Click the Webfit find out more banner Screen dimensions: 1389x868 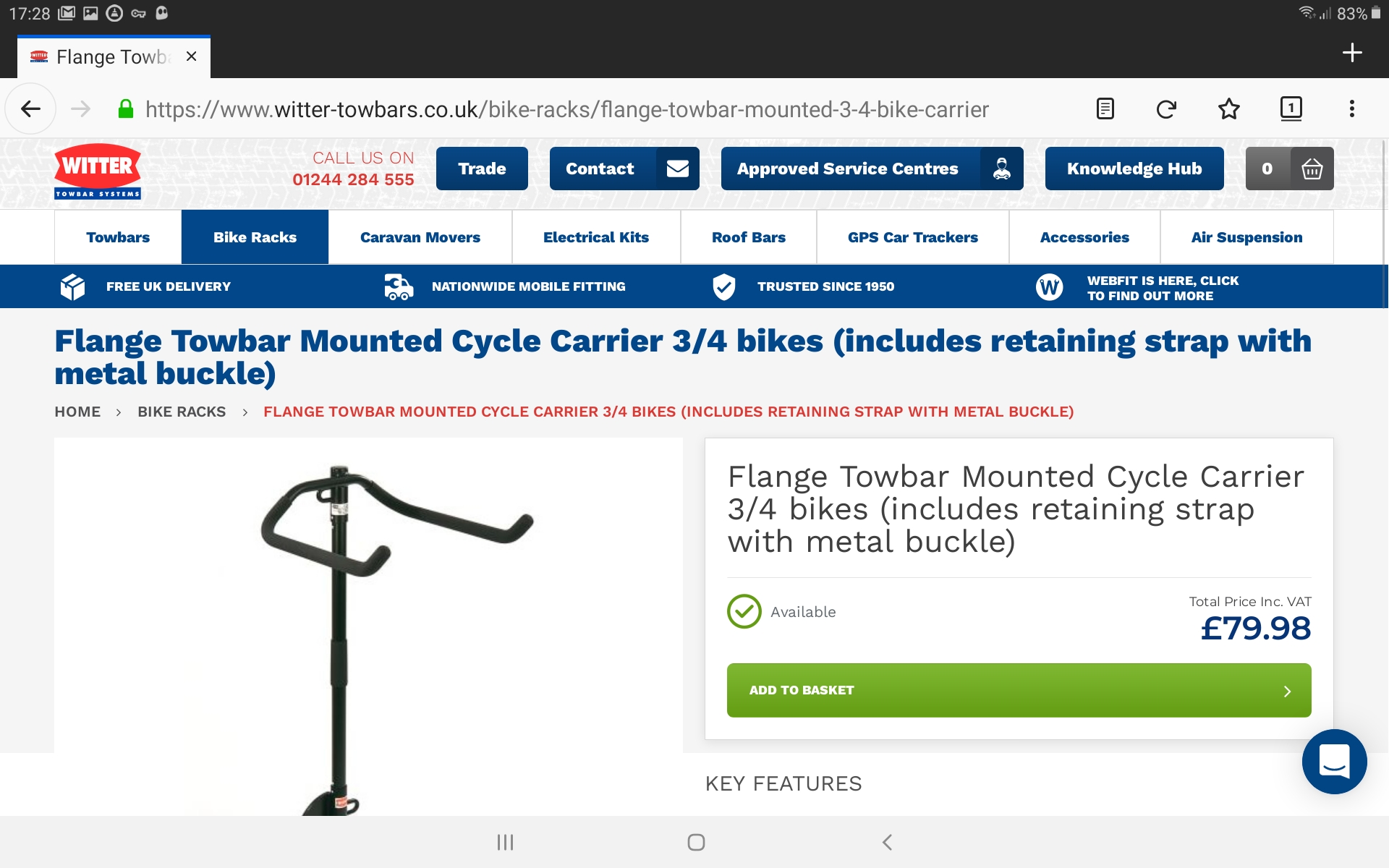pos(1138,288)
